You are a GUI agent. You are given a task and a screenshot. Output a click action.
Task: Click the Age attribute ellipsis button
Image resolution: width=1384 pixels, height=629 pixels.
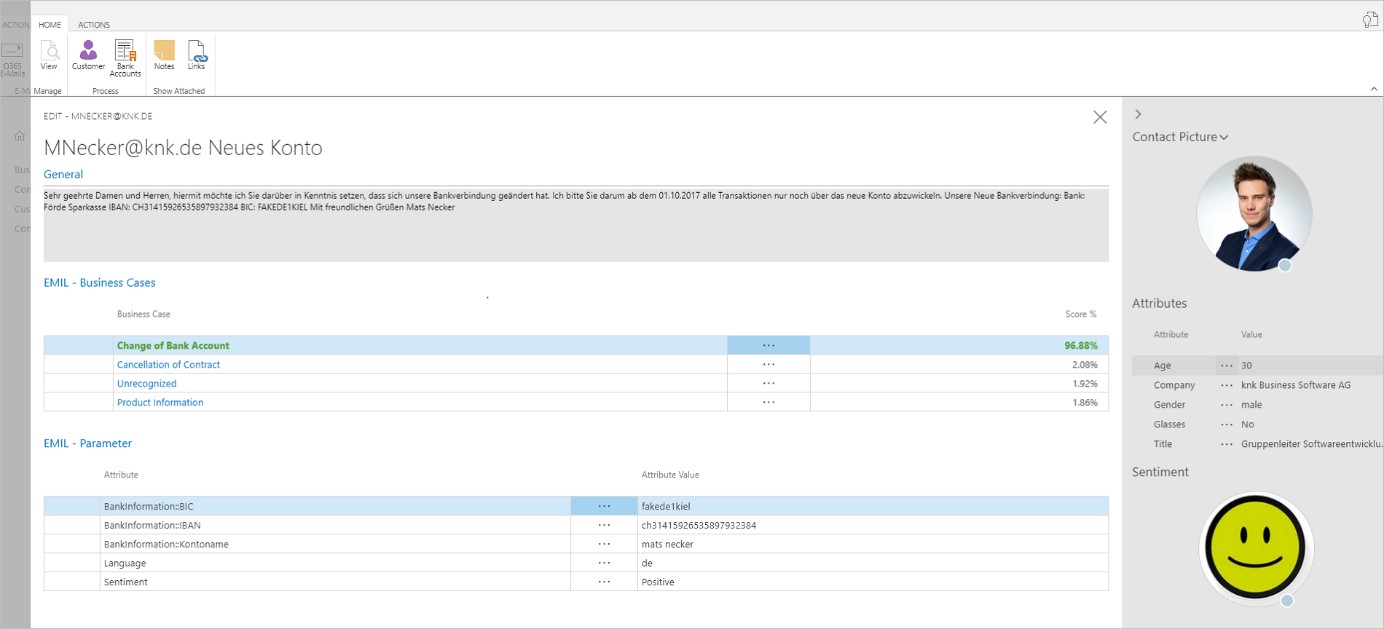click(1226, 366)
